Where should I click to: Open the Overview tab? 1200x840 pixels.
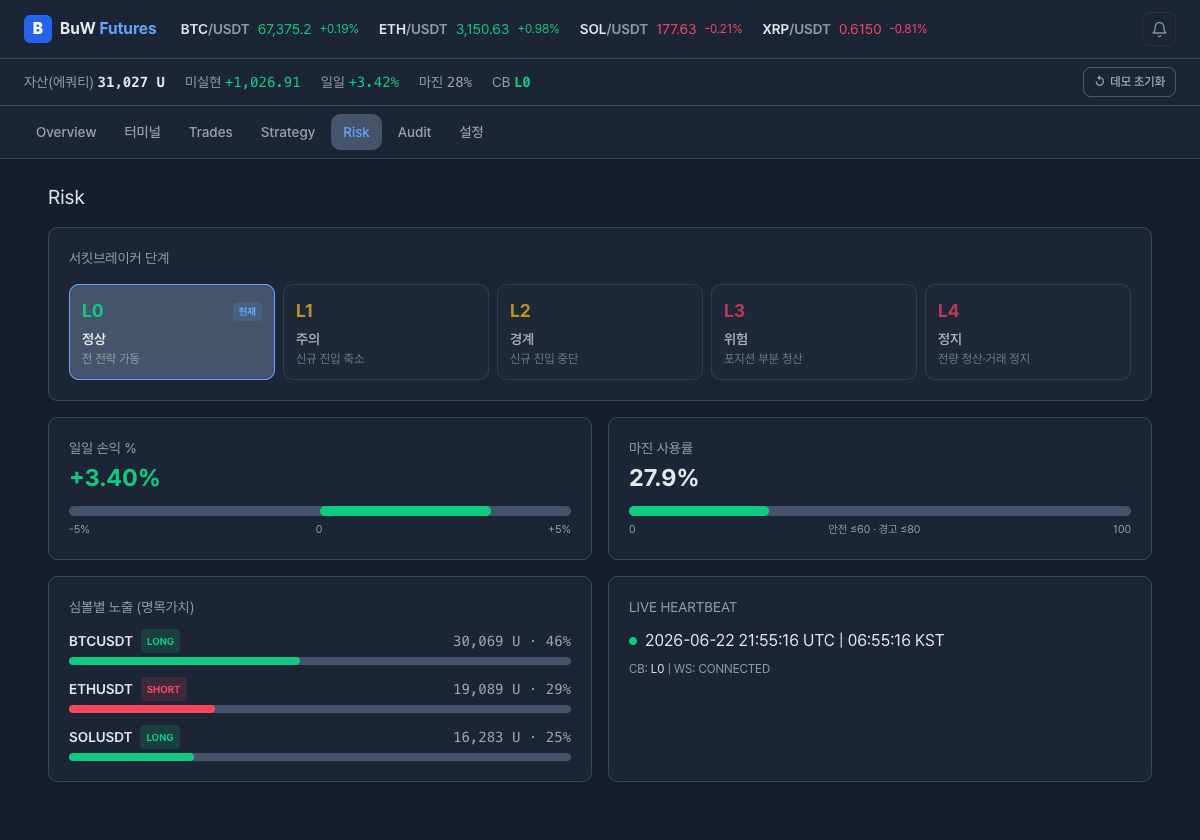pos(66,132)
